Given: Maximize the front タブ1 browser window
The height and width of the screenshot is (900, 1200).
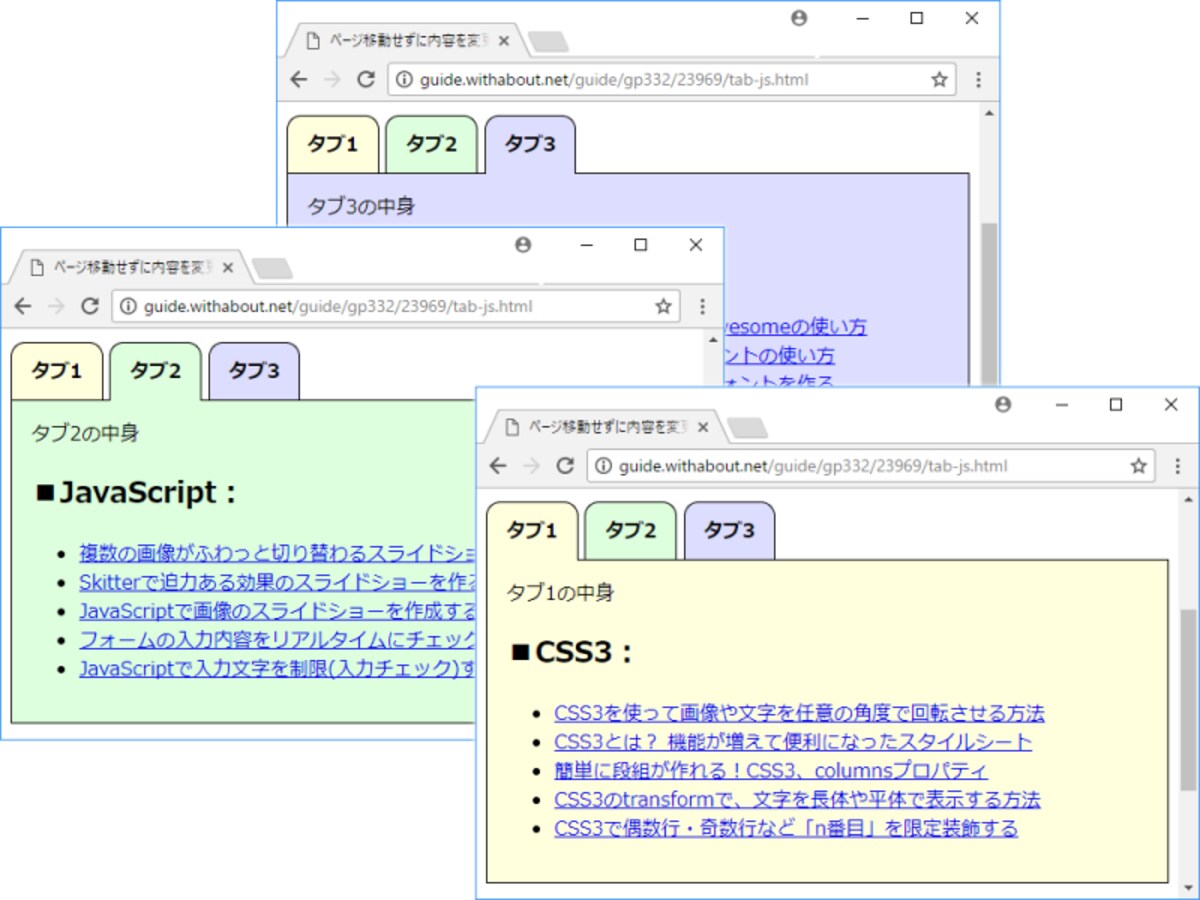Looking at the screenshot, I should tap(1116, 404).
